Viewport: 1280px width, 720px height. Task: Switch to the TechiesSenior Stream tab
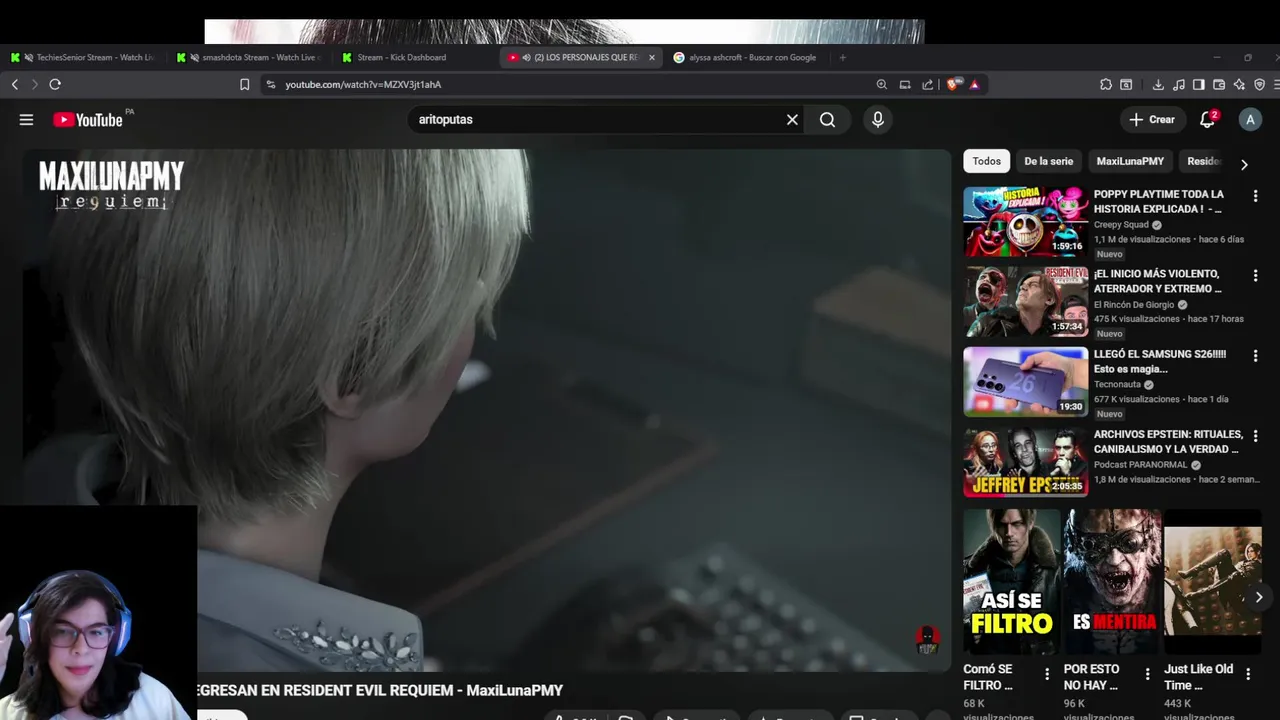click(x=83, y=58)
